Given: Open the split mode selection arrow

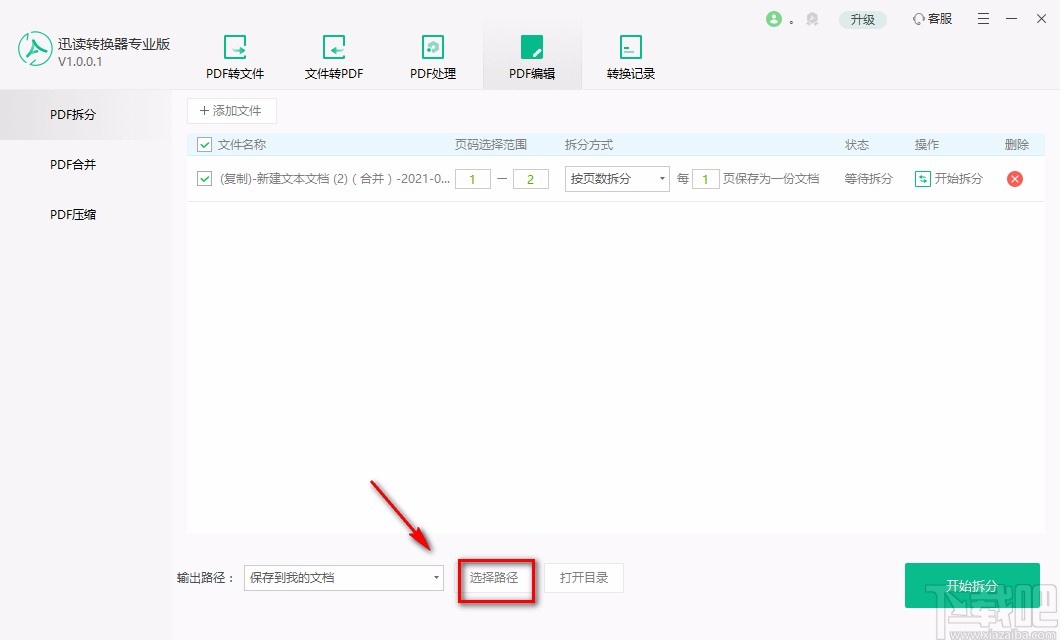Looking at the screenshot, I should tap(661, 179).
